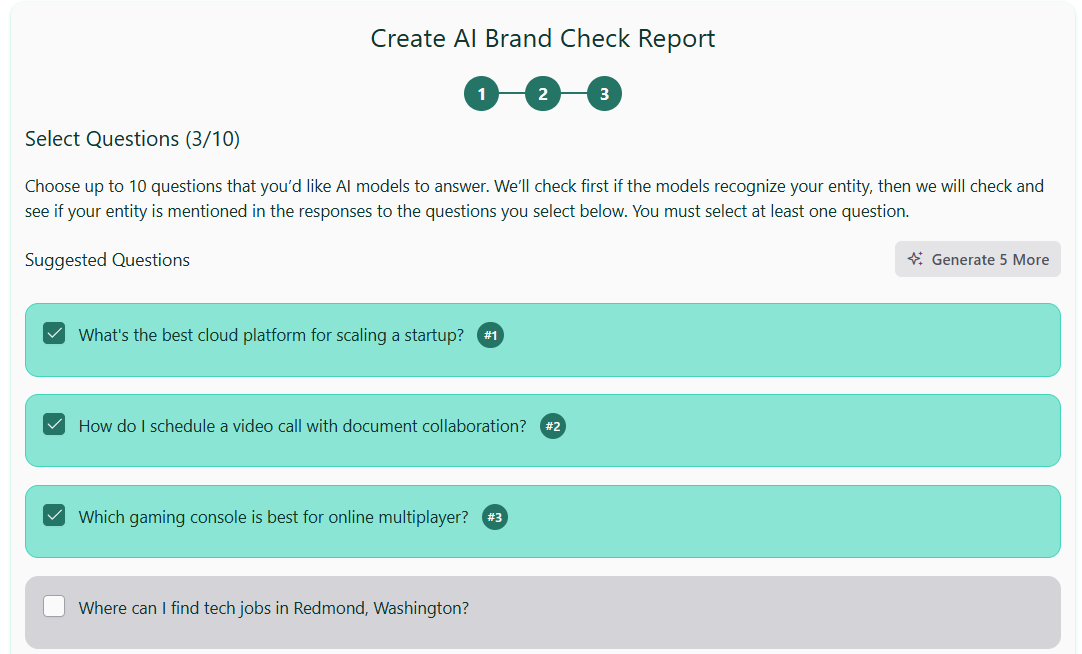Click 'What's the best cloud platform' question text
Viewport: 1082px width, 654px height.
tap(271, 335)
